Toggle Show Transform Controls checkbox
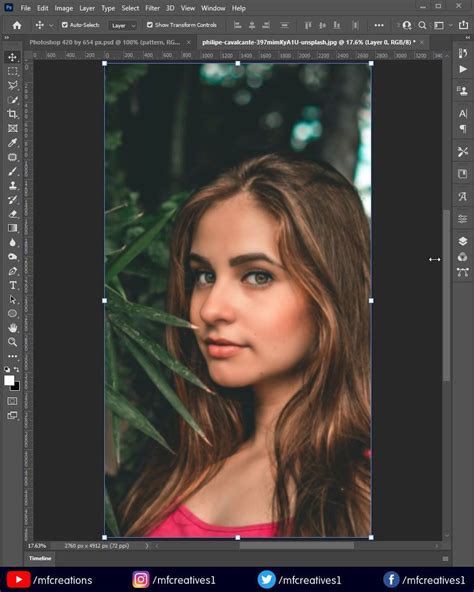This screenshot has height=592, width=474. (150, 25)
